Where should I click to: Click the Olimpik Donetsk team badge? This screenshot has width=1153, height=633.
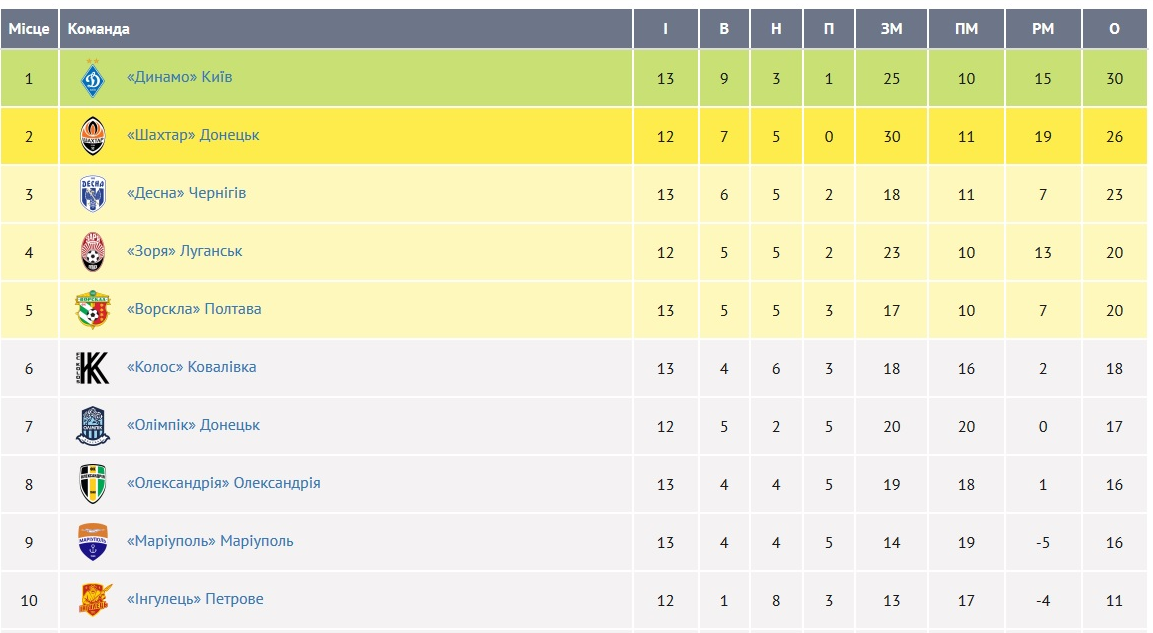coord(93,426)
